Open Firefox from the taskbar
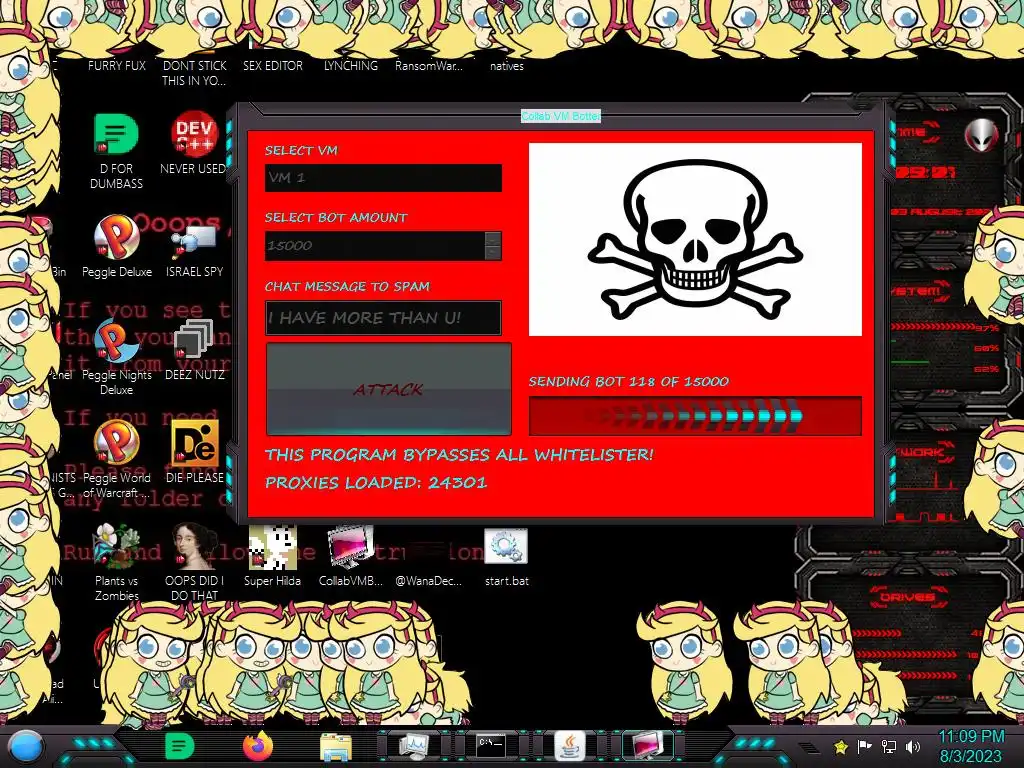This screenshot has width=1024, height=768. click(x=258, y=746)
